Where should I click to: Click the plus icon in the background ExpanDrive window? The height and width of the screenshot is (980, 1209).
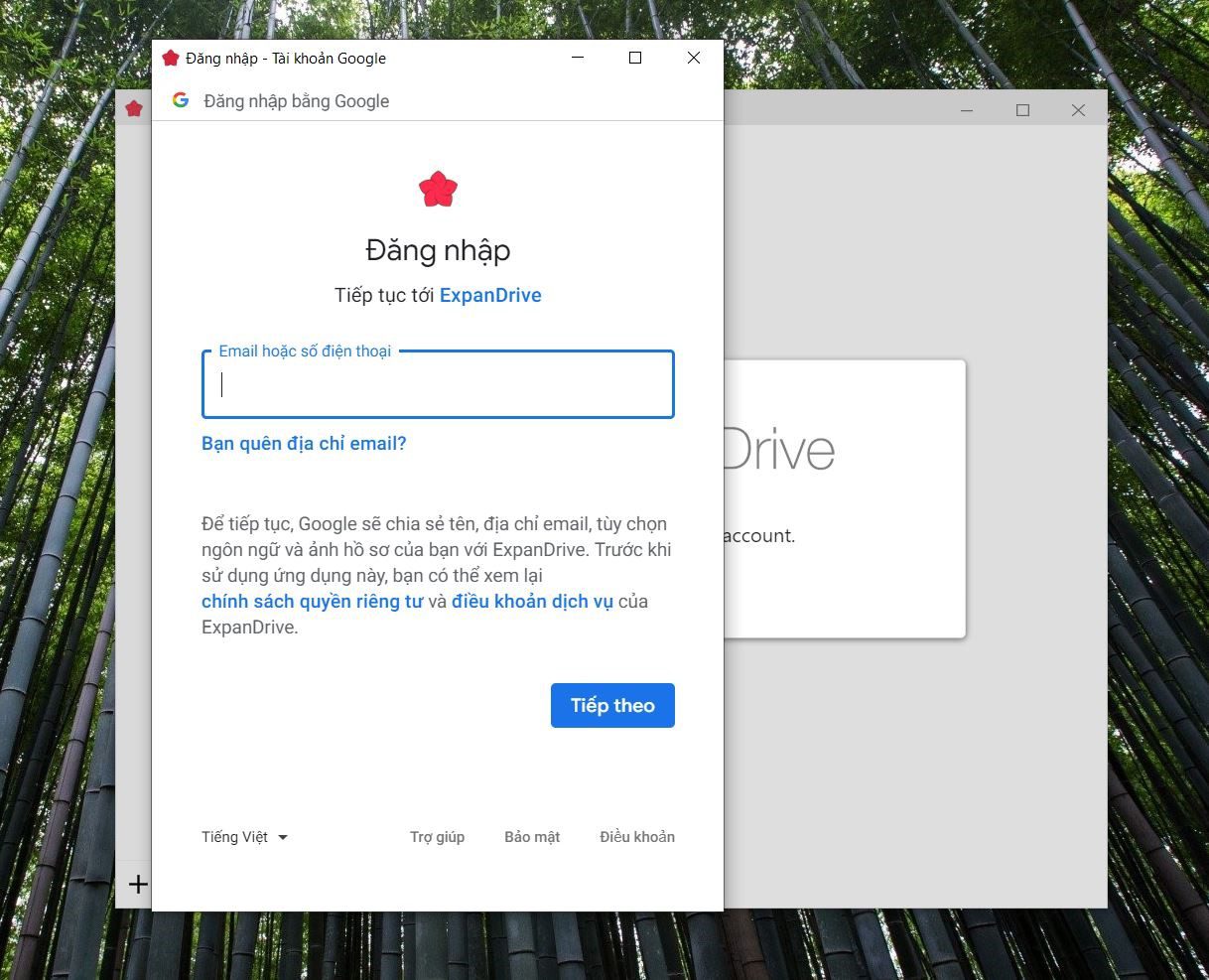138,884
